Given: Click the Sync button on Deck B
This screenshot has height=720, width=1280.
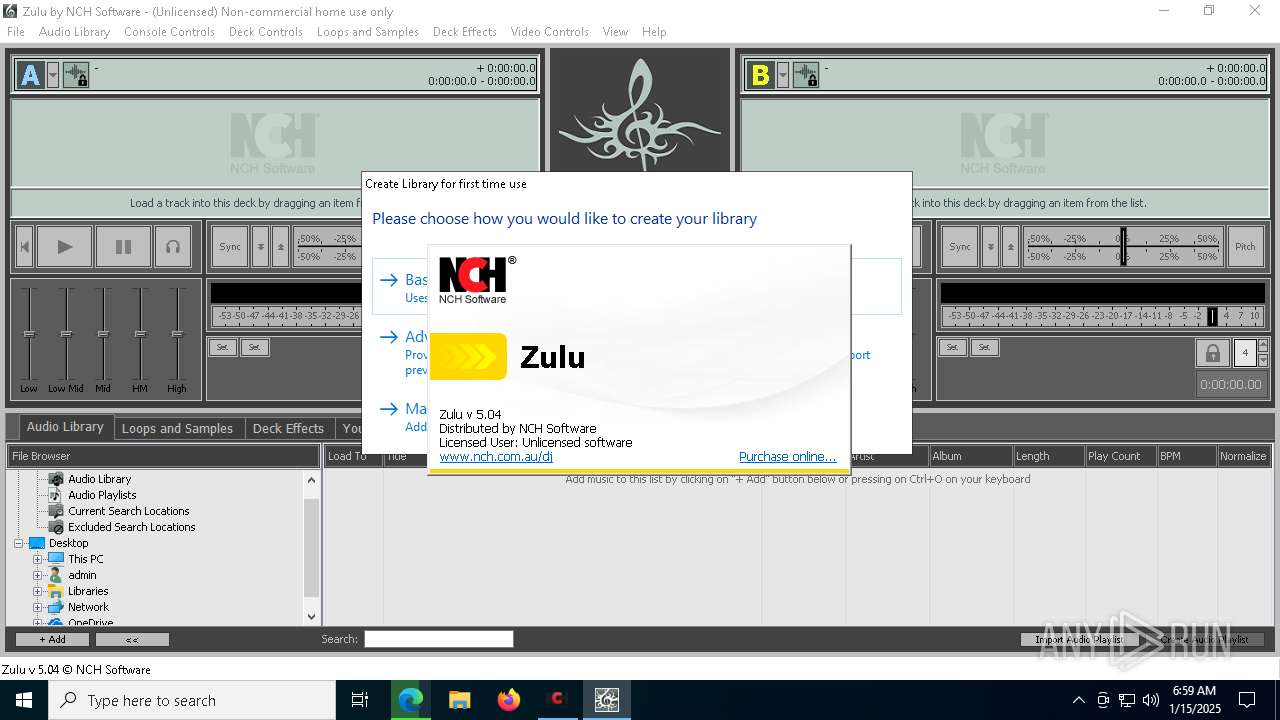Looking at the screenshot, I should (x=960, y=247).
